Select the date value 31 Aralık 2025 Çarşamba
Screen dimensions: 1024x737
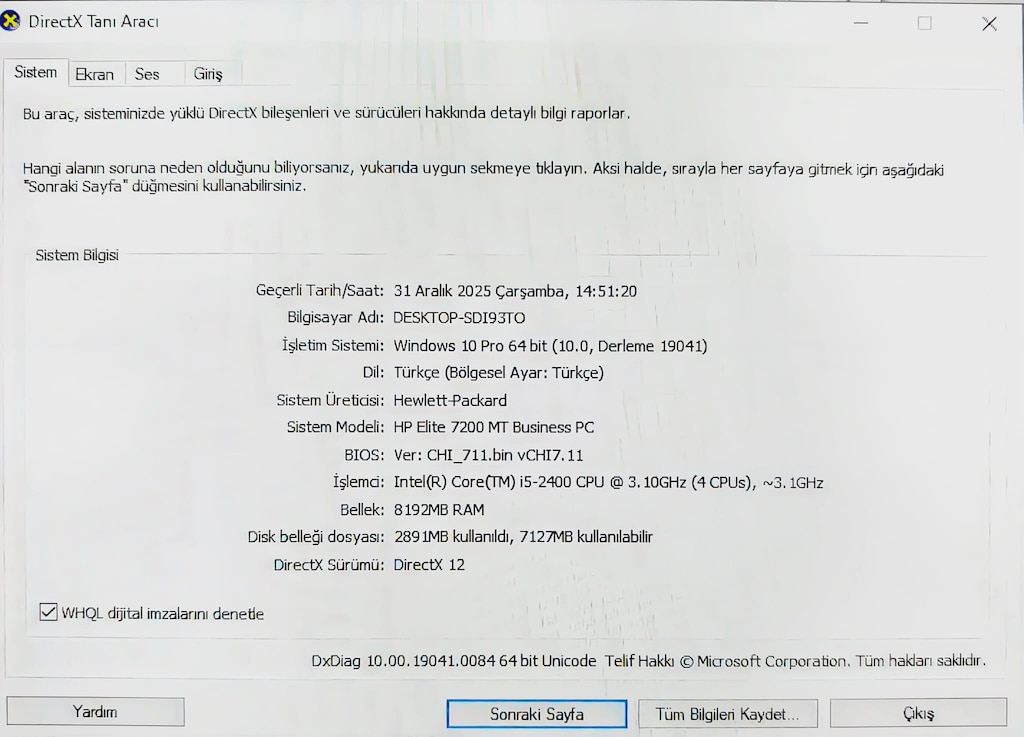click(x=481, y=291)
